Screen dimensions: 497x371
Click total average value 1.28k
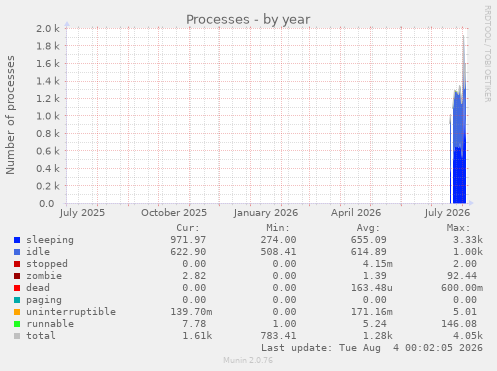click(x=378, y=336)
